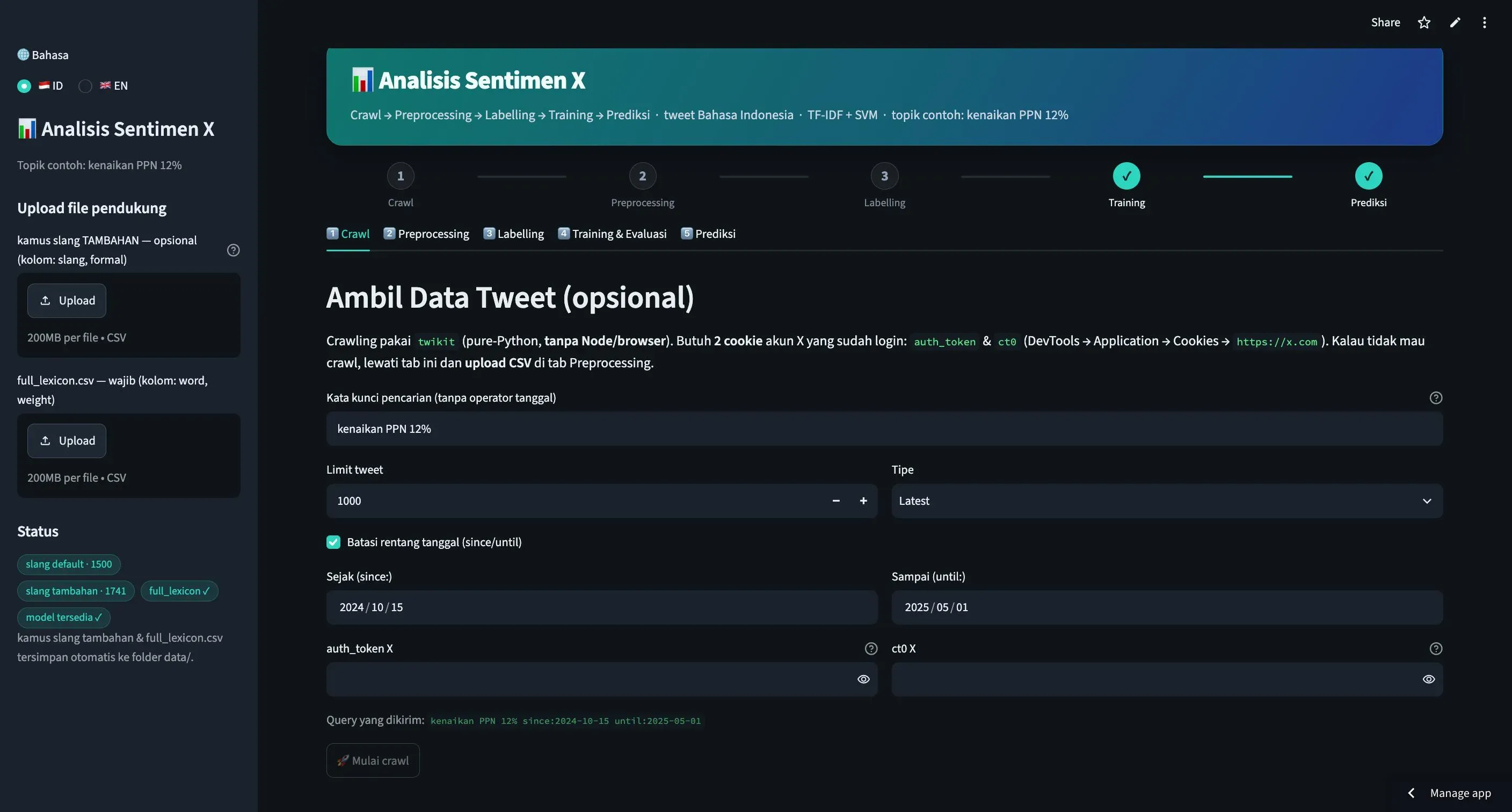The height and width of the screenshot is (812, 1512).
Task: Open Training & Evaluasi tab
Action: tap(612, 234)
